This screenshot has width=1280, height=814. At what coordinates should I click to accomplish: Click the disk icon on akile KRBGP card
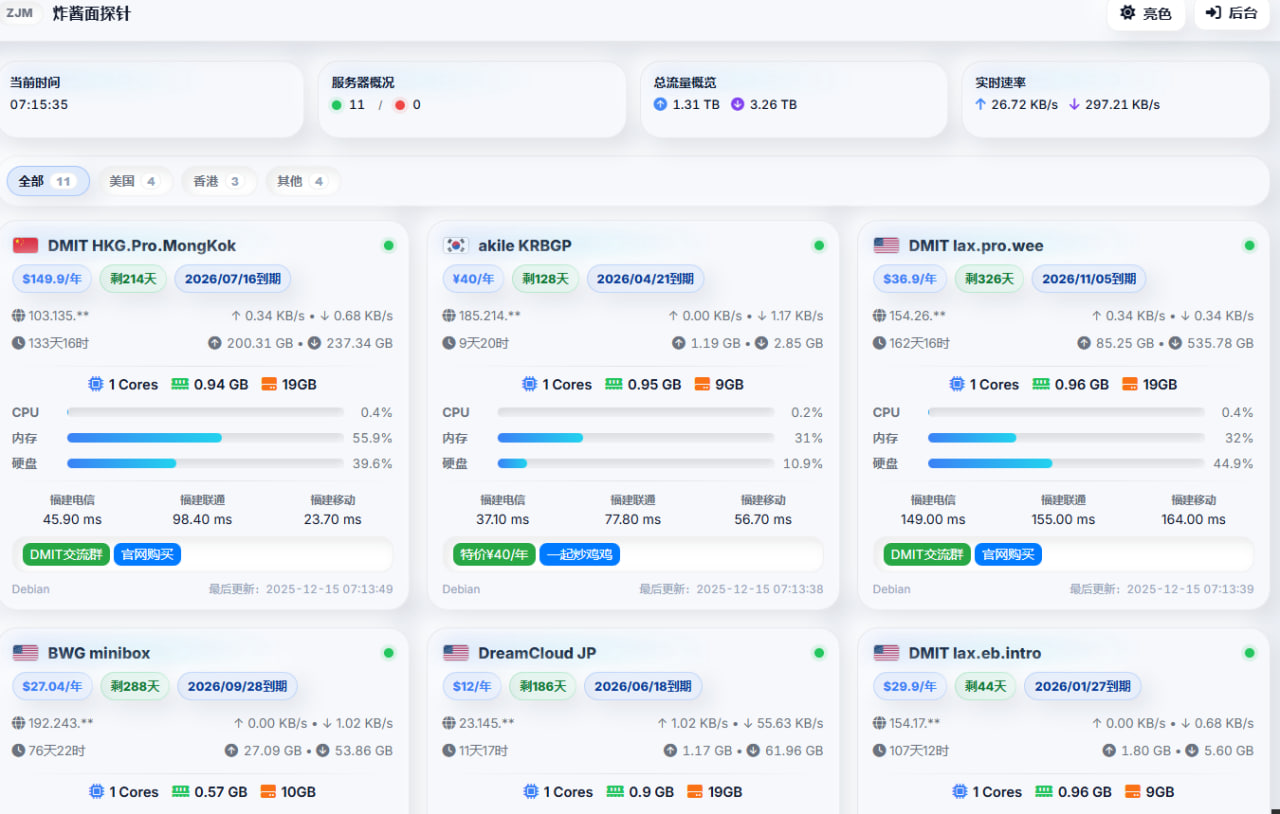[702, 384]
